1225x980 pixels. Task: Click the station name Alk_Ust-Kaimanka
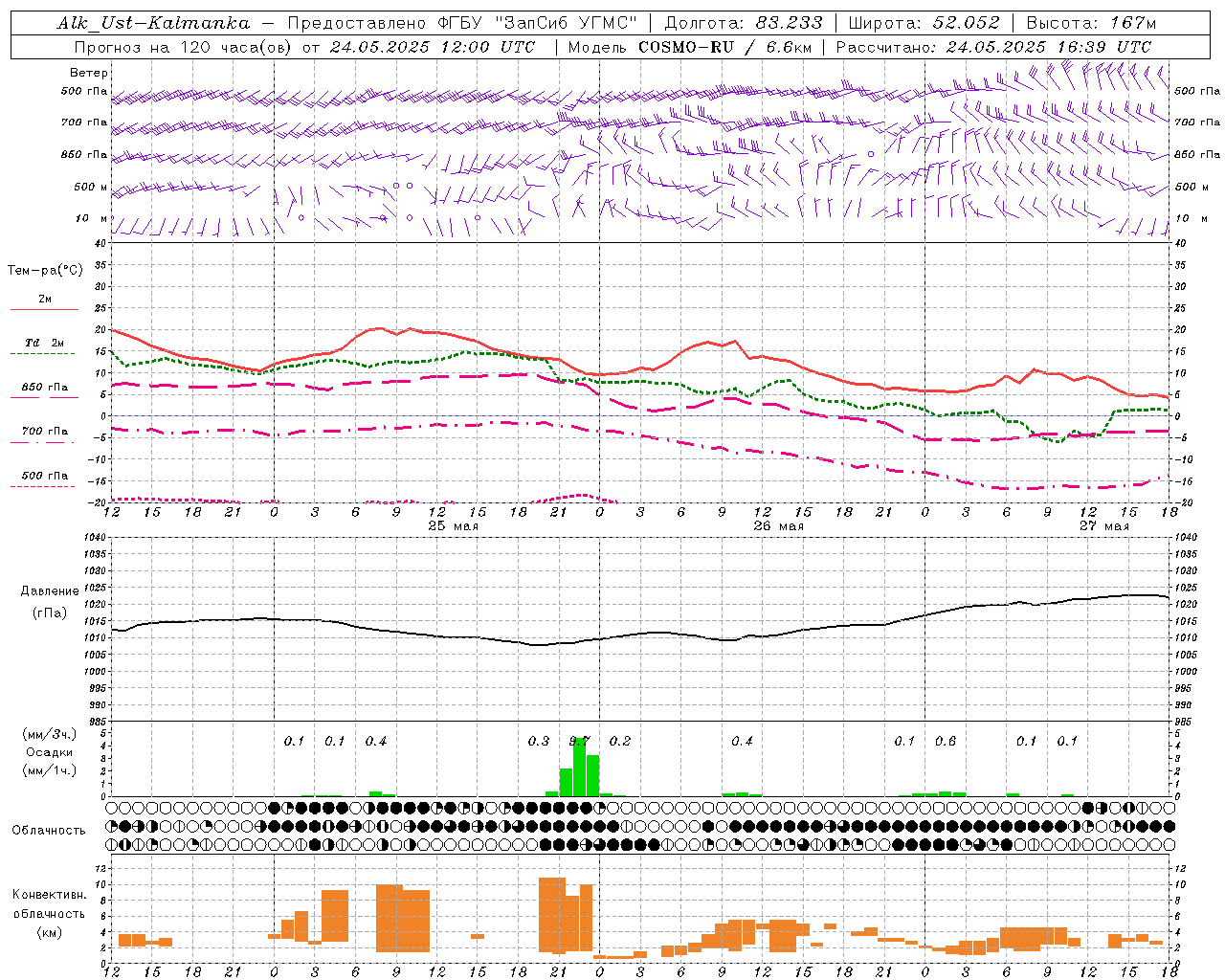153,23
